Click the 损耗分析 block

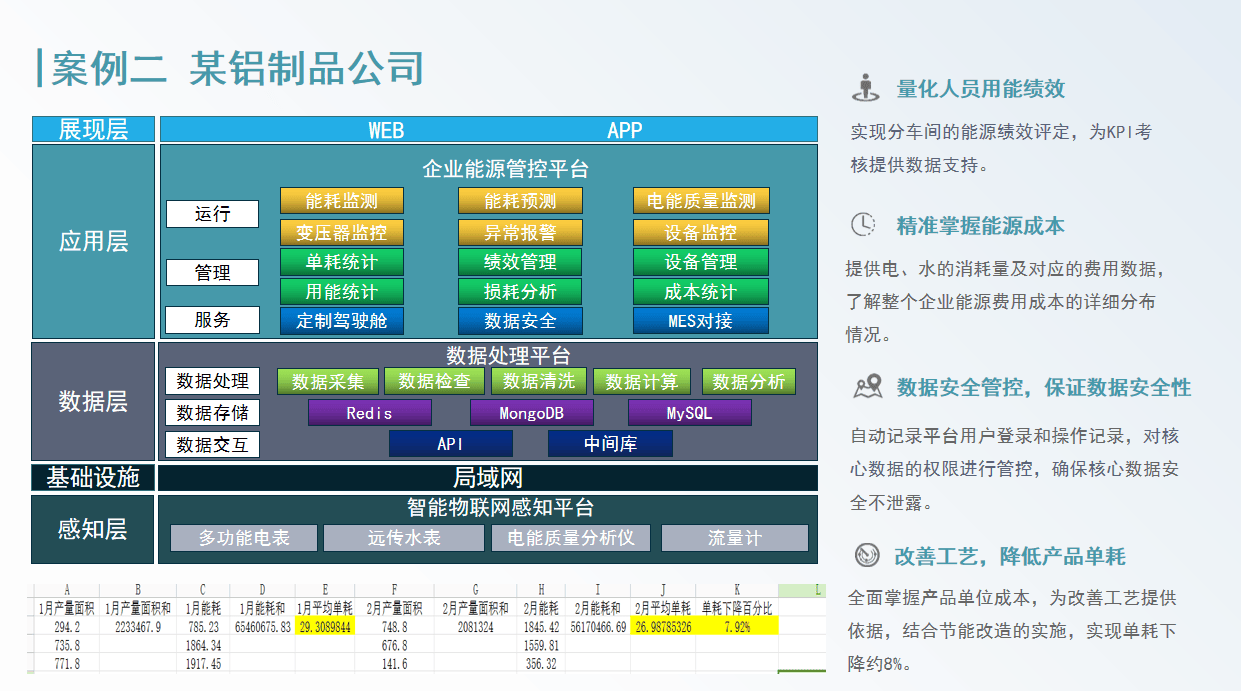[x=520, y=291]
